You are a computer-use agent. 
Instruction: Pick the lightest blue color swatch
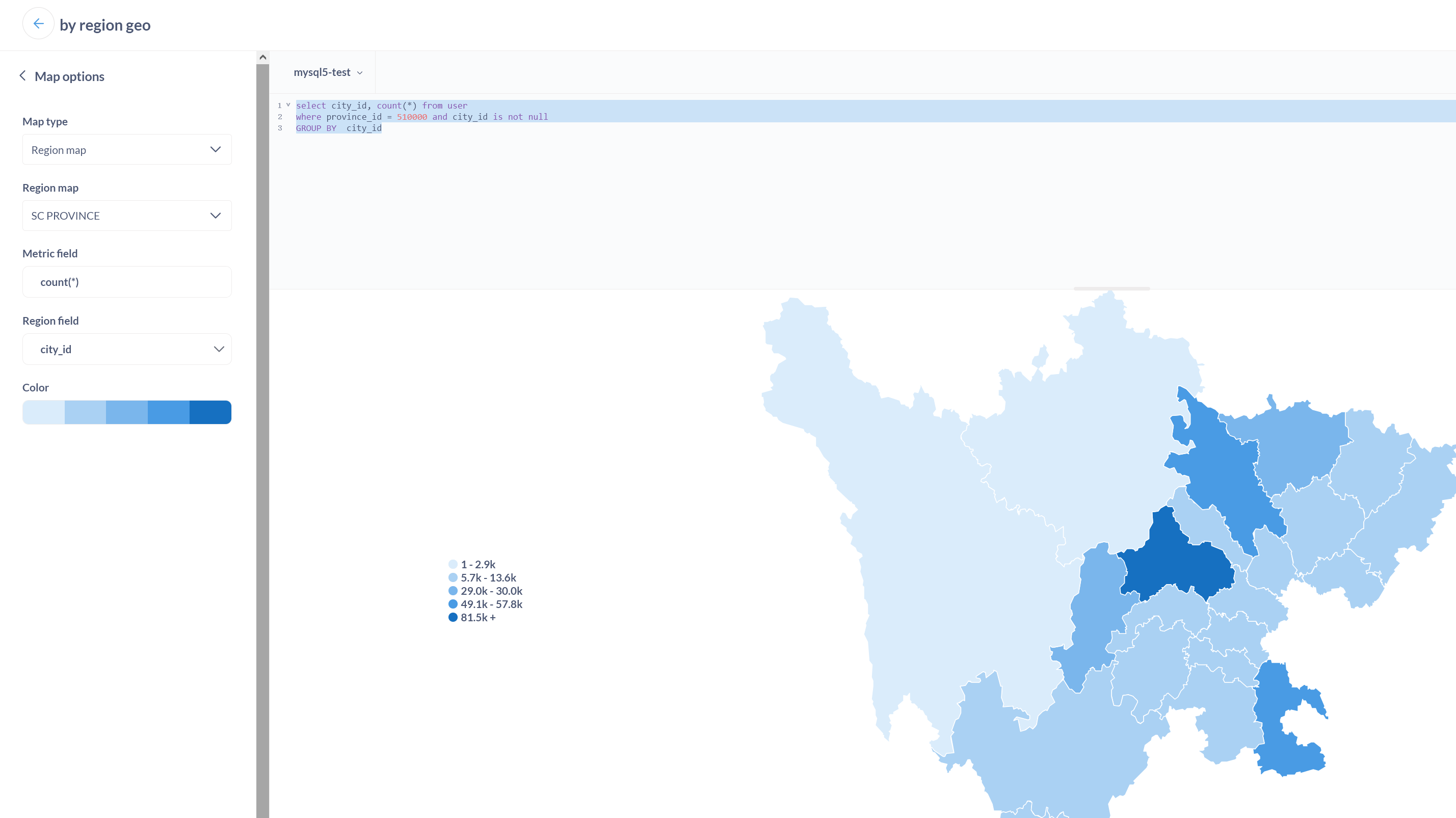tap(43, 412)
